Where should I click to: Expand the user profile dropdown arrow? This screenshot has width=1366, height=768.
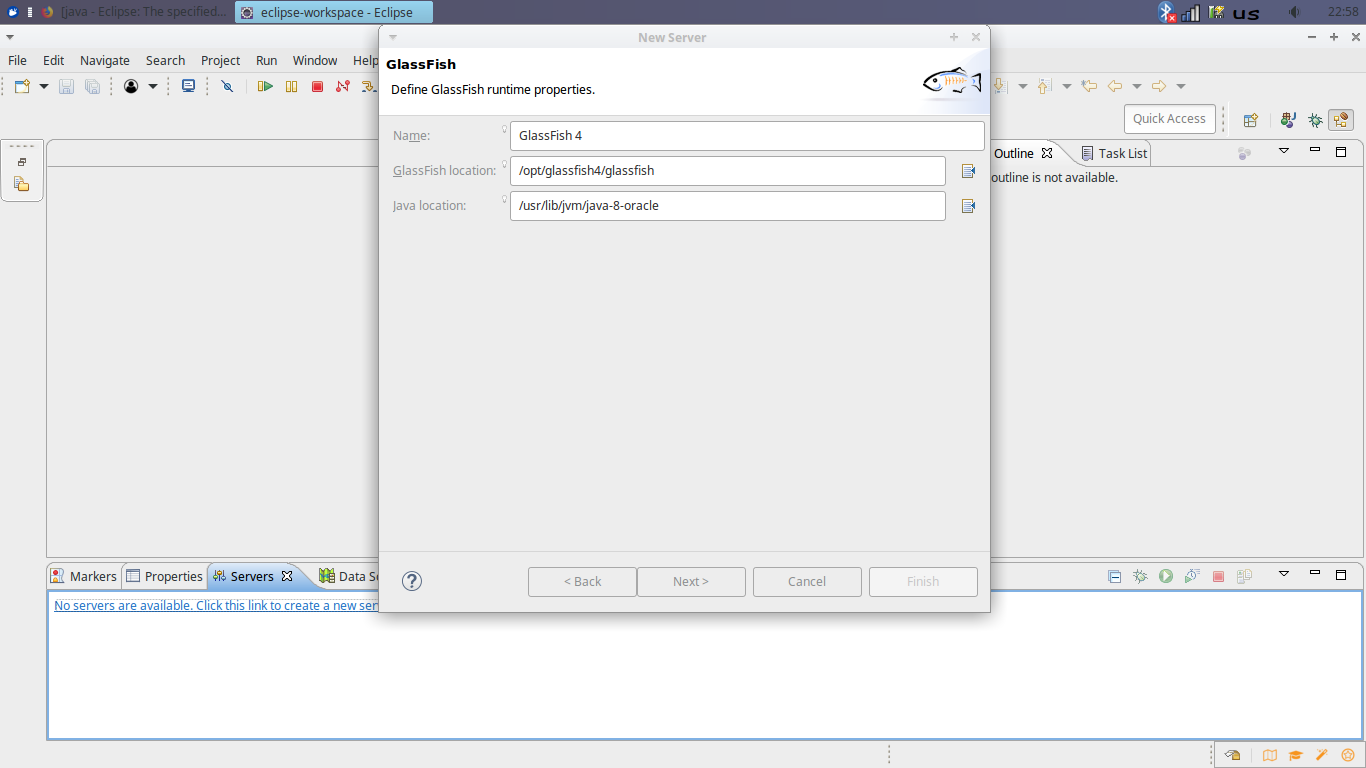pos(153,87)
